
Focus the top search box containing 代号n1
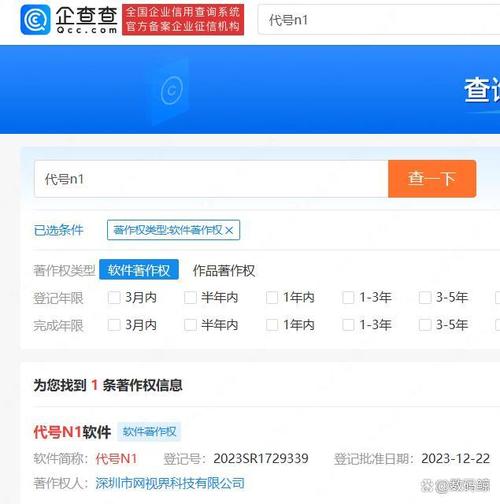tap(379, 20)
